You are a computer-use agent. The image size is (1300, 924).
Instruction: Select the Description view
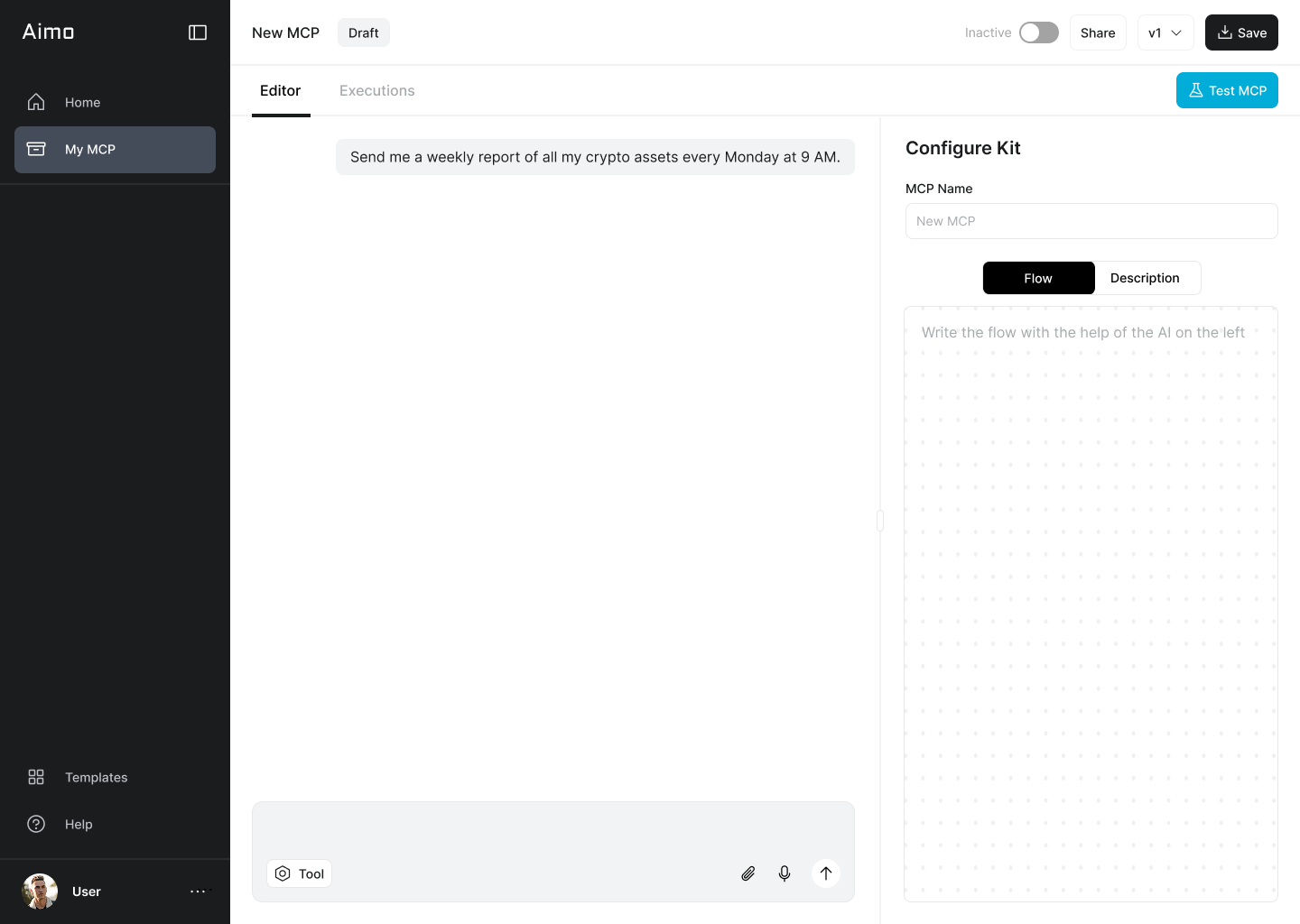[x=1145, y=278]
